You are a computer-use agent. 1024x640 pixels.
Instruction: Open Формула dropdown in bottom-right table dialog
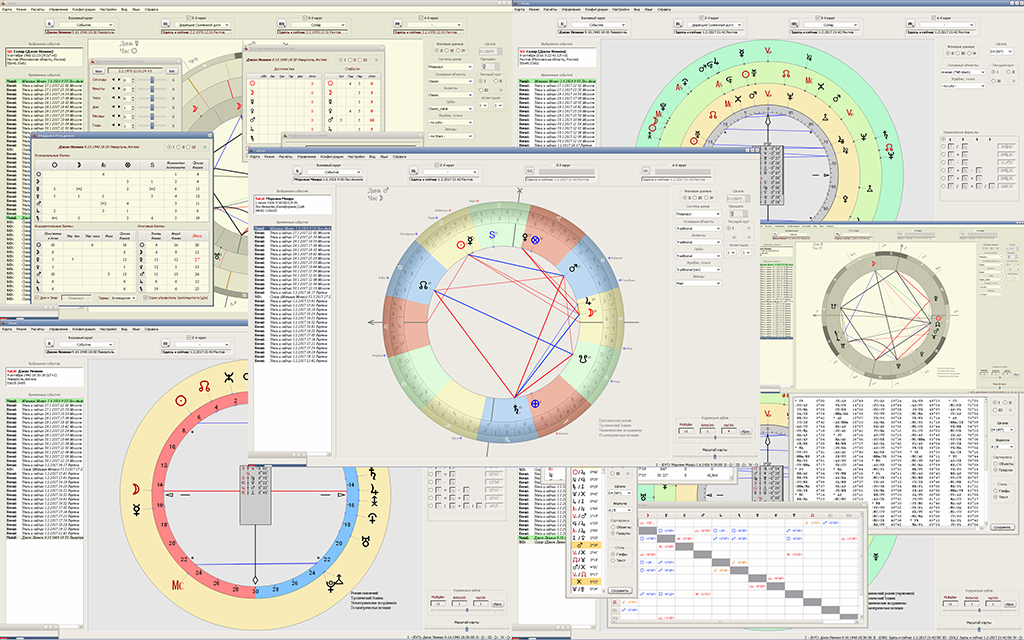pyautogui.click(x=1002, y=447)
